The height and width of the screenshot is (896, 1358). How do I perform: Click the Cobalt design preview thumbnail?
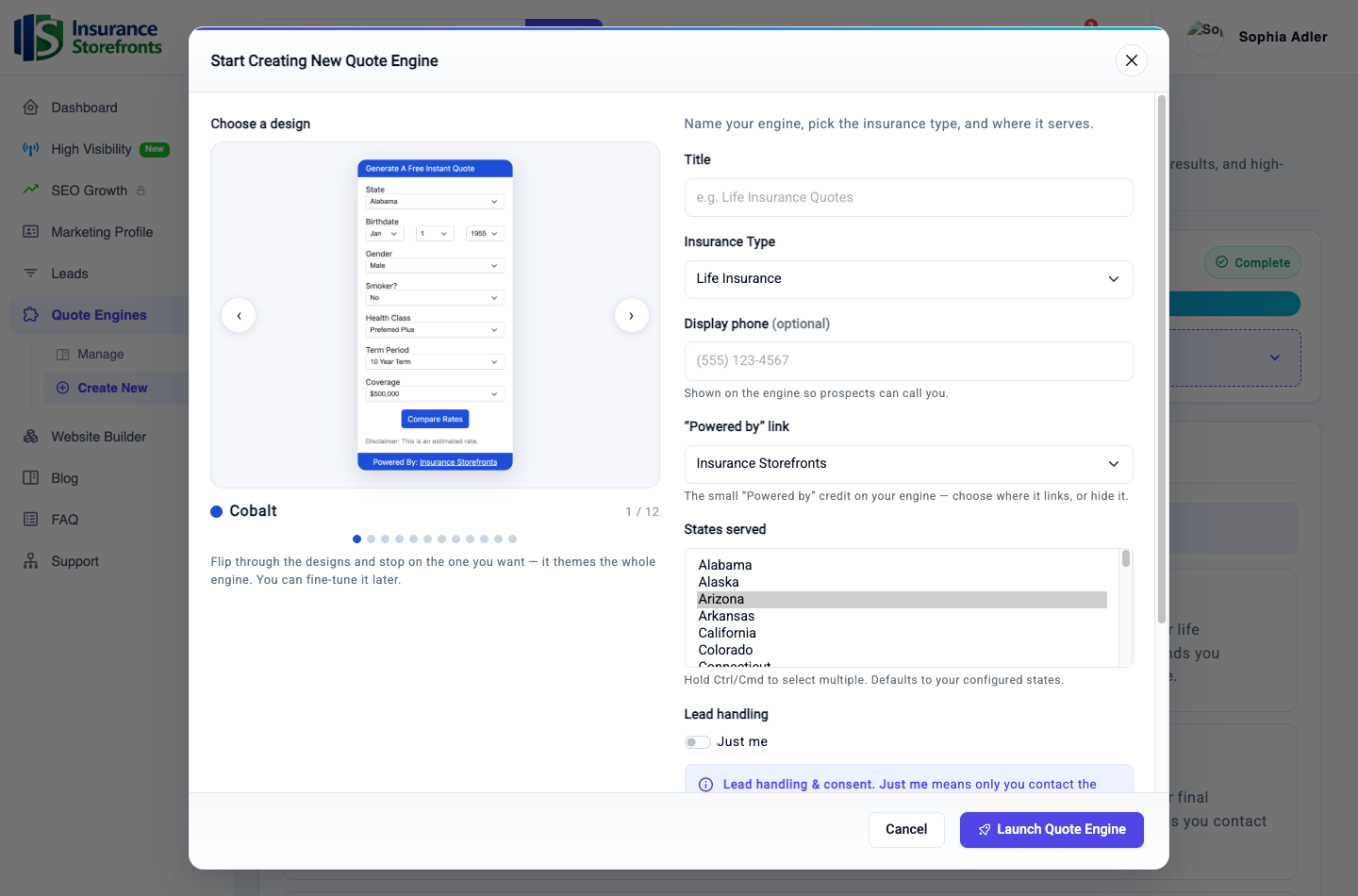tap(435, 315)
